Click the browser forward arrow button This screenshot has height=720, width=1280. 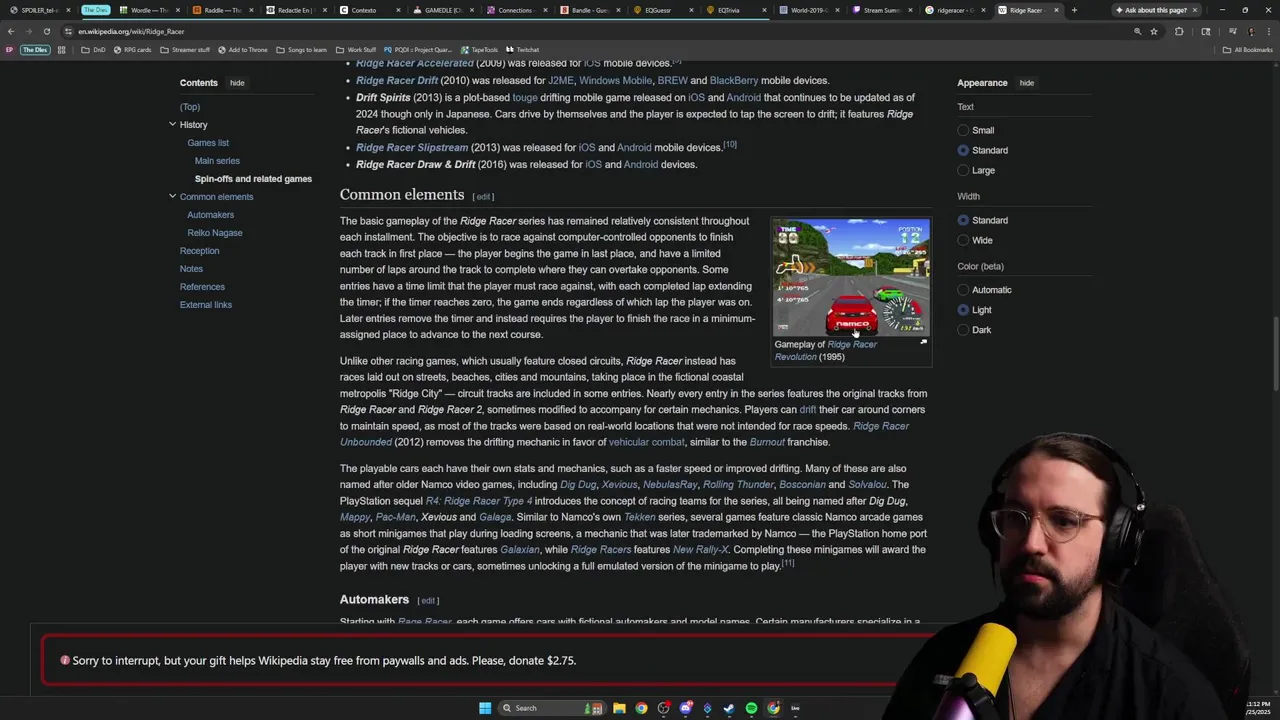29,31
